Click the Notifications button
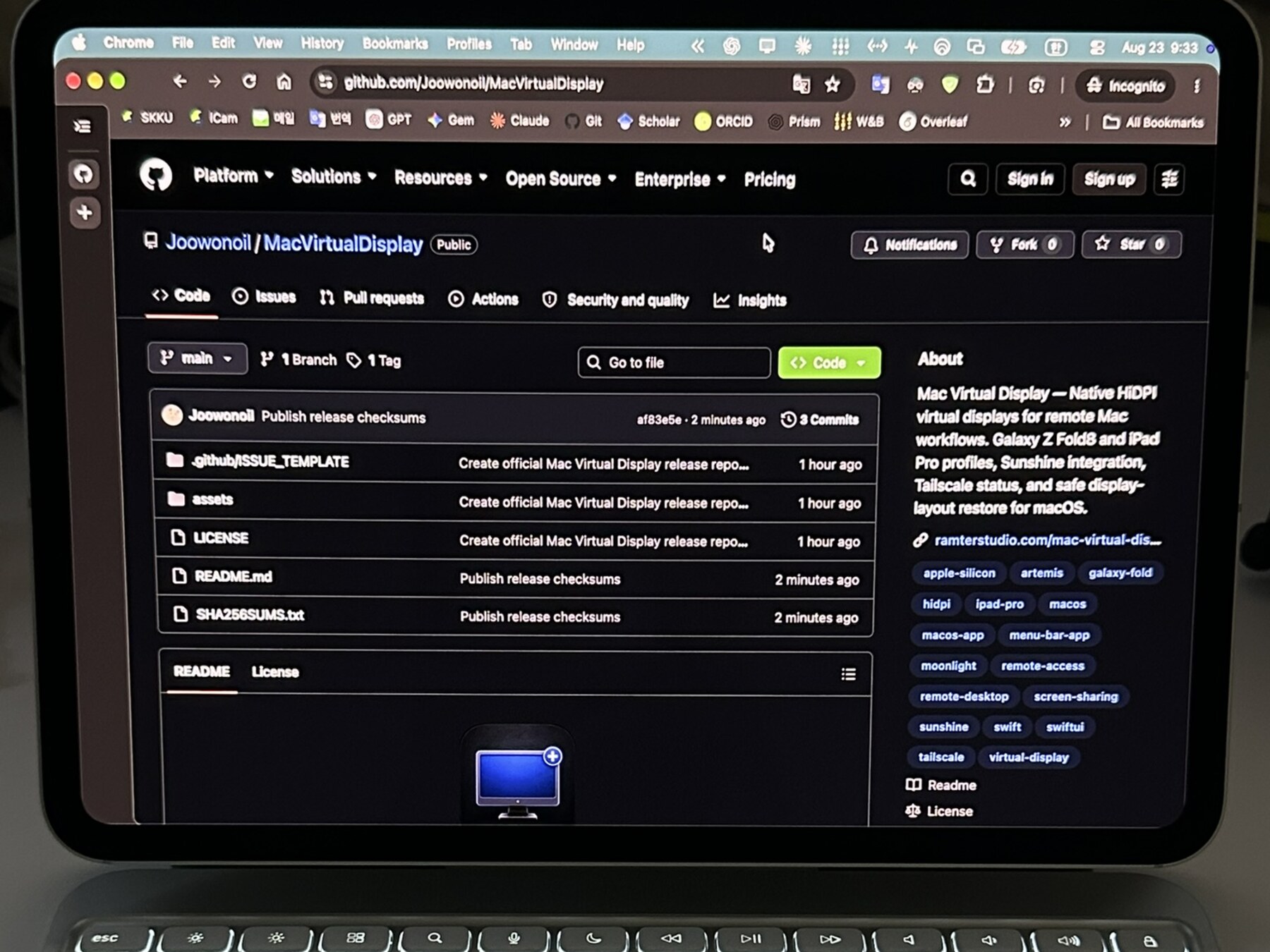Viewport: 1270px width, 952px height. pos(910,245)
